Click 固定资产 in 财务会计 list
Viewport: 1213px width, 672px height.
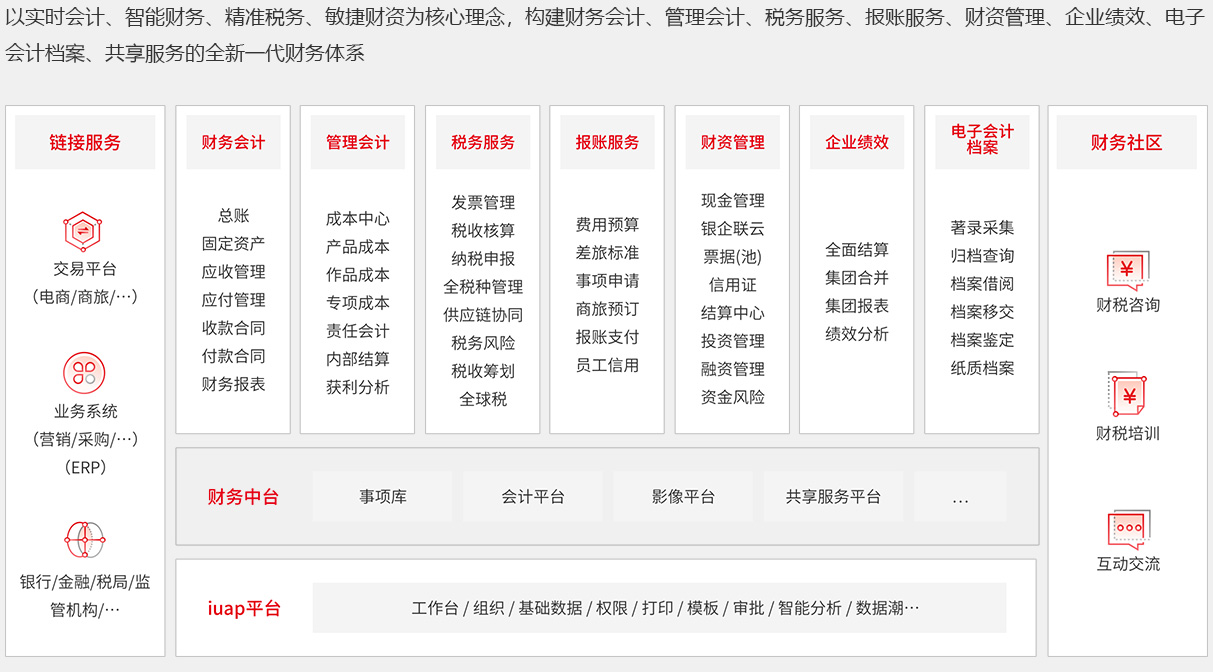click(x=233, y=243)
